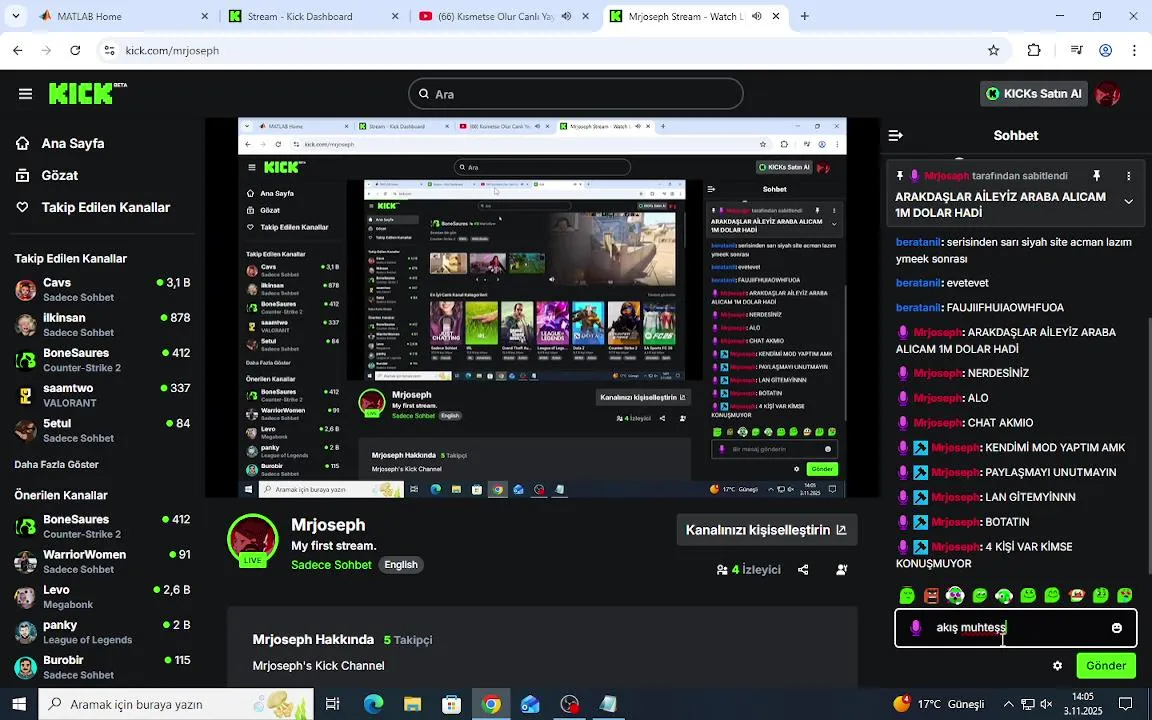
Task: Share the stream with the share icon
Action: tap(803, 569)
